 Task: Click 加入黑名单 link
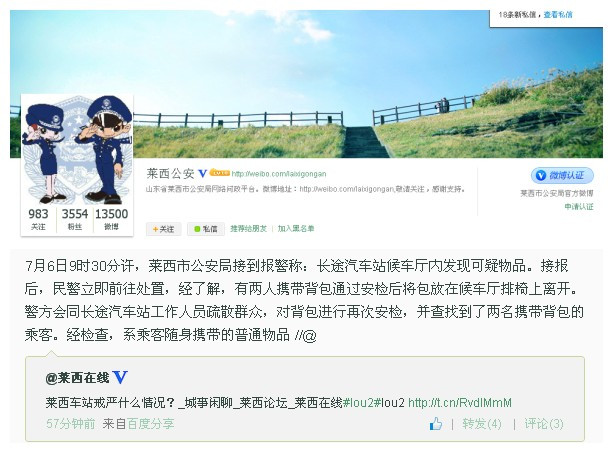coord(296,228)
